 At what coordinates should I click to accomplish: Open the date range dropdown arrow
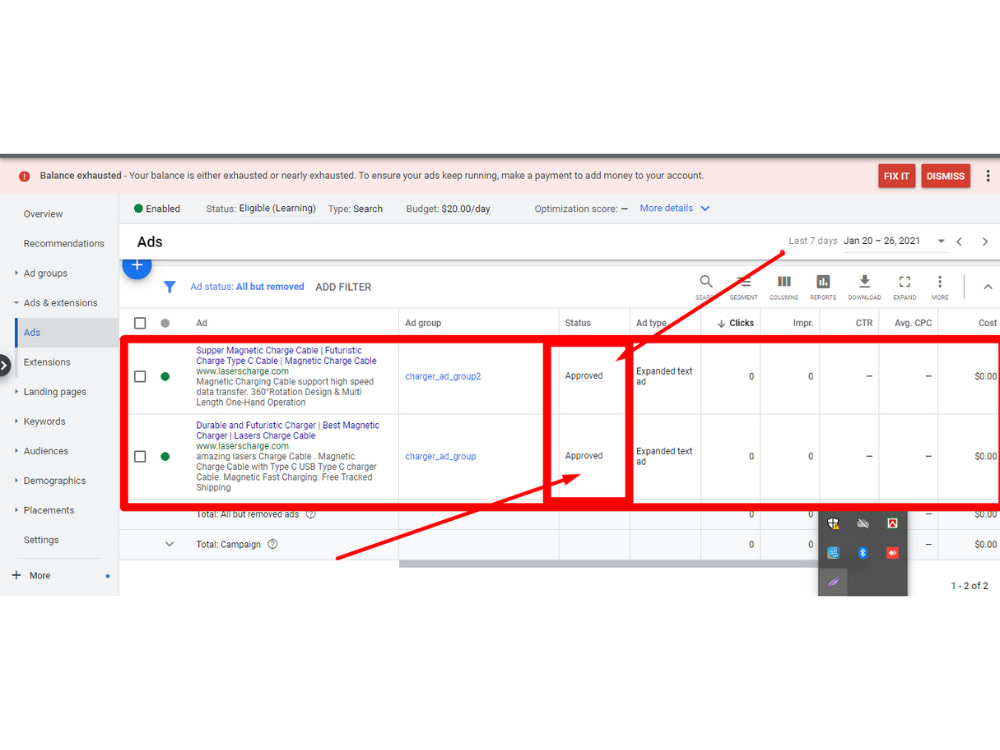tap(941, 241)
